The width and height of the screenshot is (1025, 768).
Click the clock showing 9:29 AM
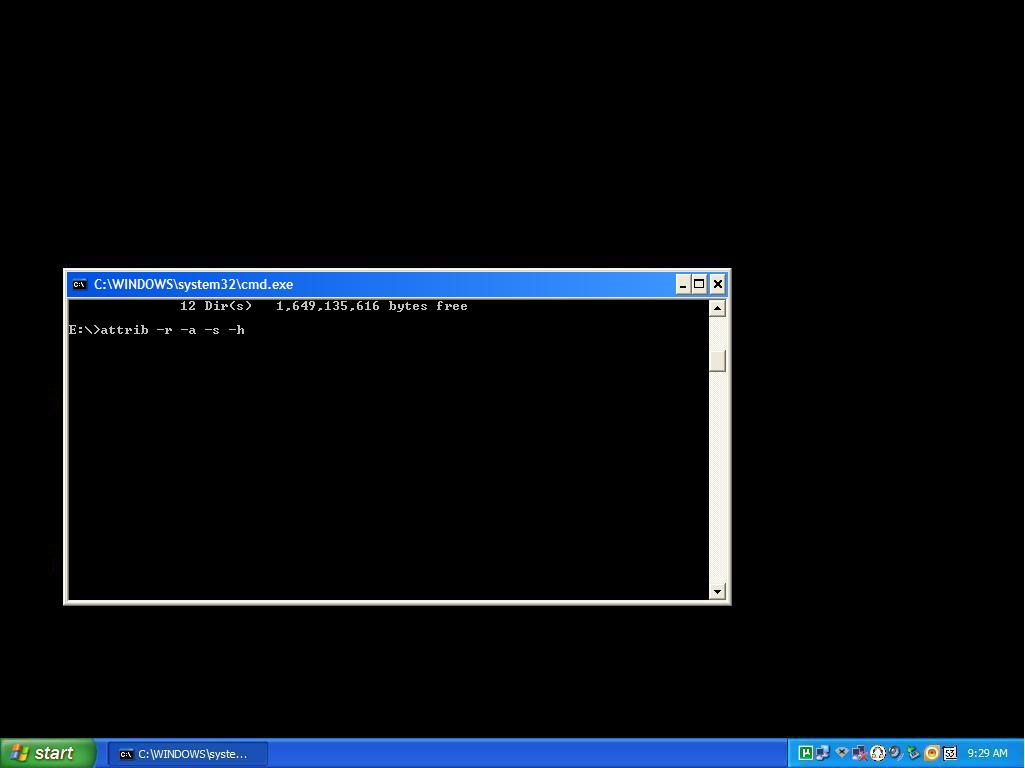988,753
